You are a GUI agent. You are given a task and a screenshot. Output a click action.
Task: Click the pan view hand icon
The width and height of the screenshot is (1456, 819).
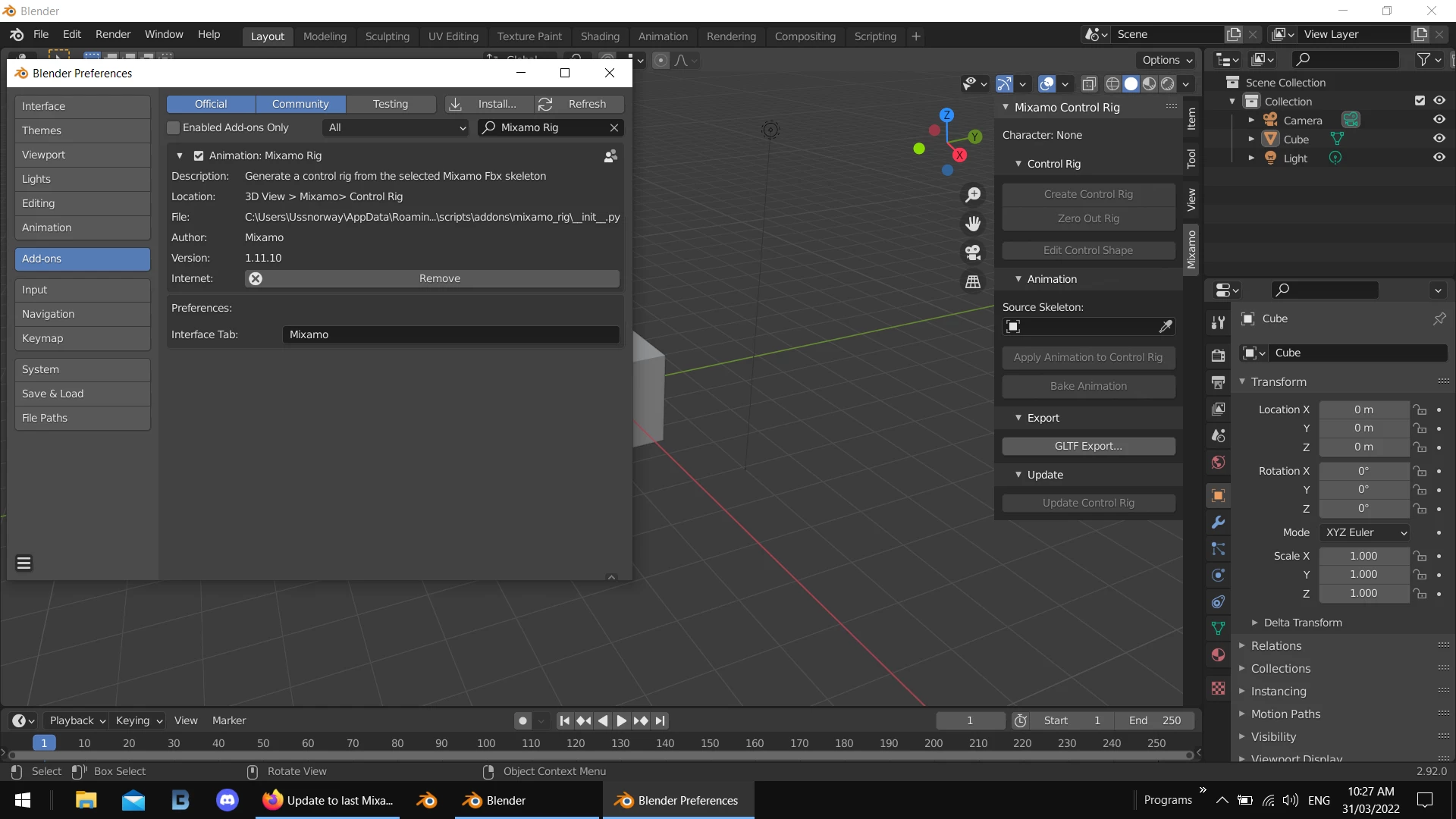tap(973, 224)
